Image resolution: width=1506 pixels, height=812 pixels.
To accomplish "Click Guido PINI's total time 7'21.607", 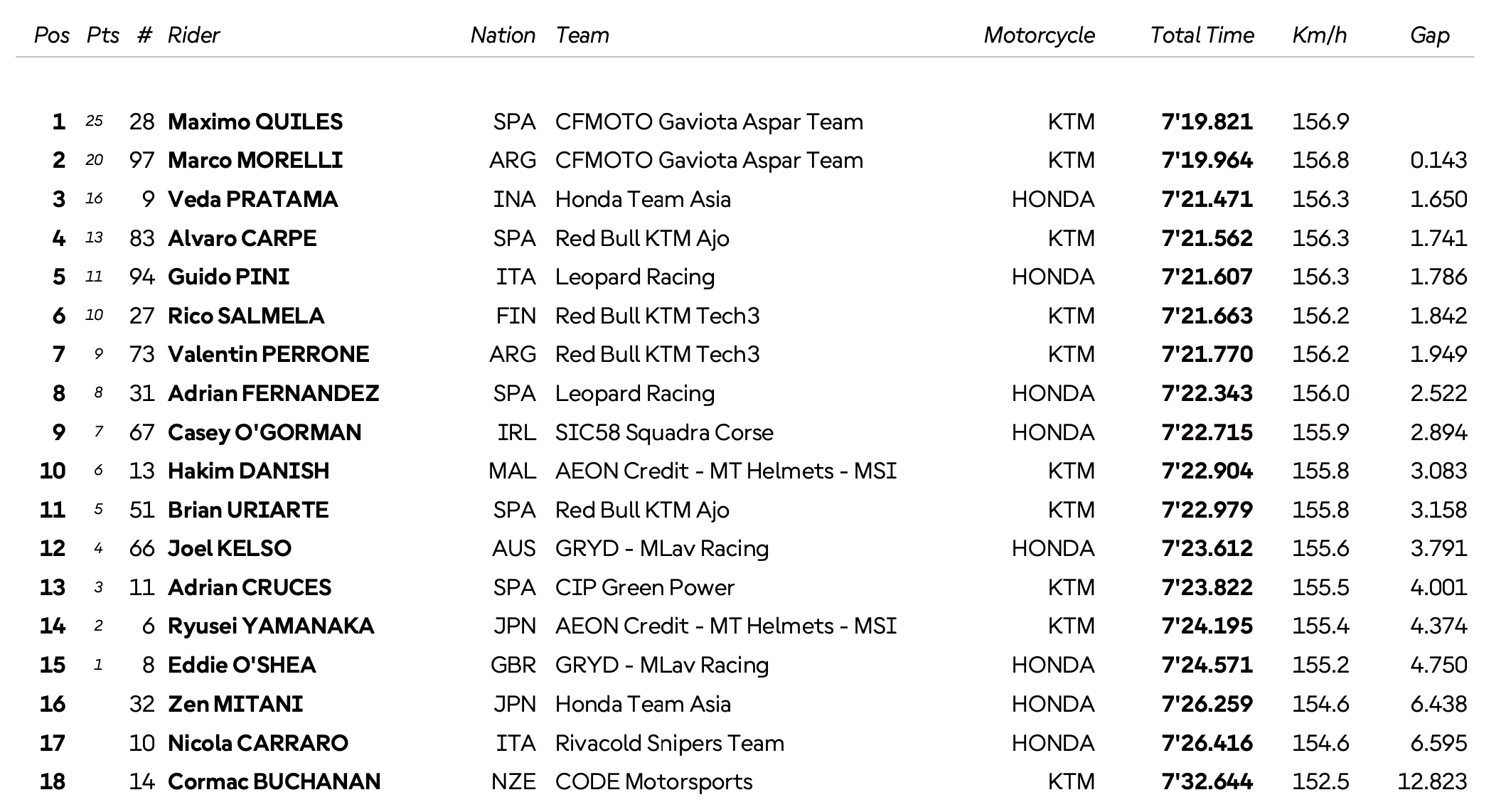I will point(1207,277).
